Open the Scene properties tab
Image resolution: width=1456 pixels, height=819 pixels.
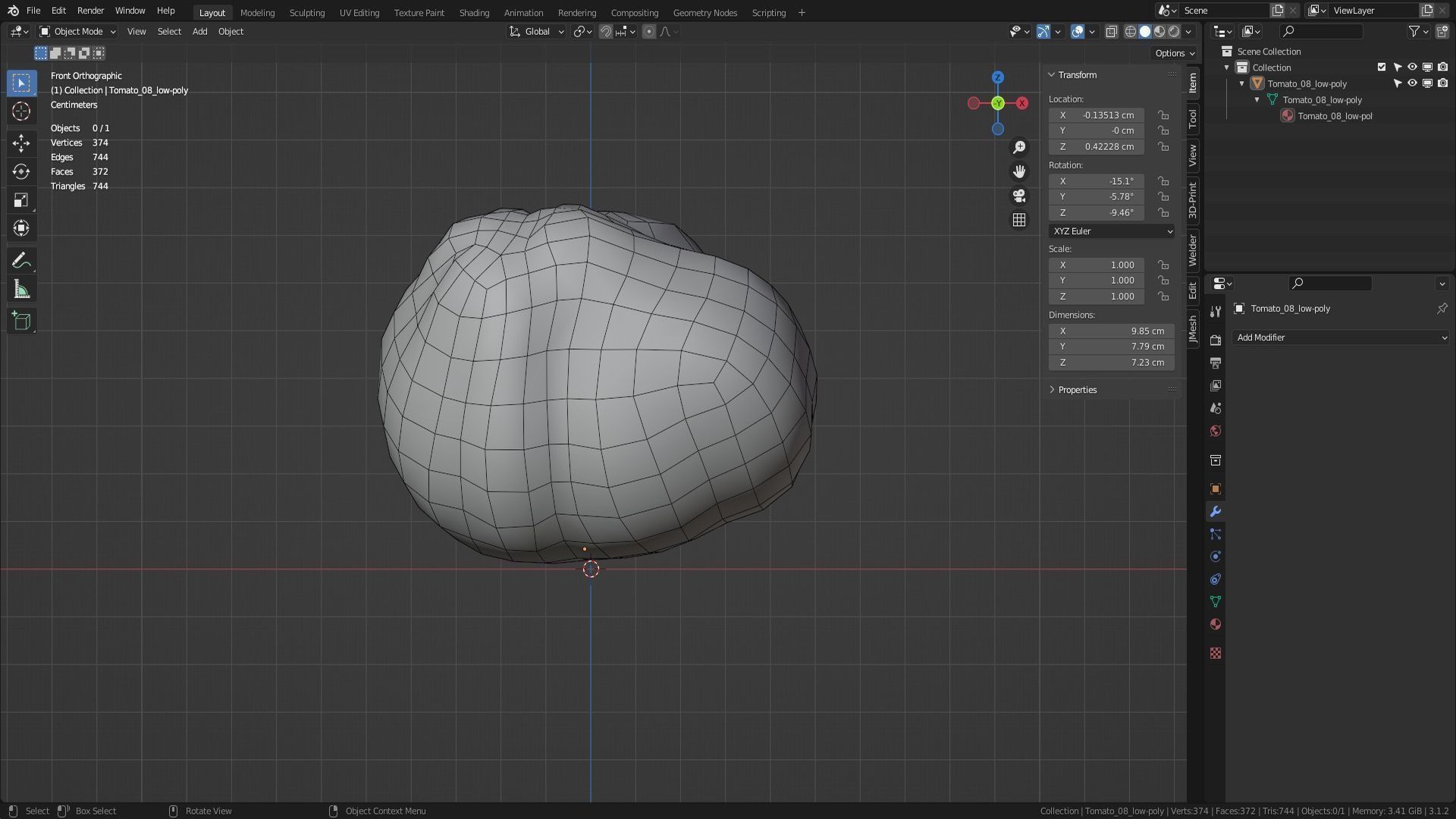click(1216, 409)
